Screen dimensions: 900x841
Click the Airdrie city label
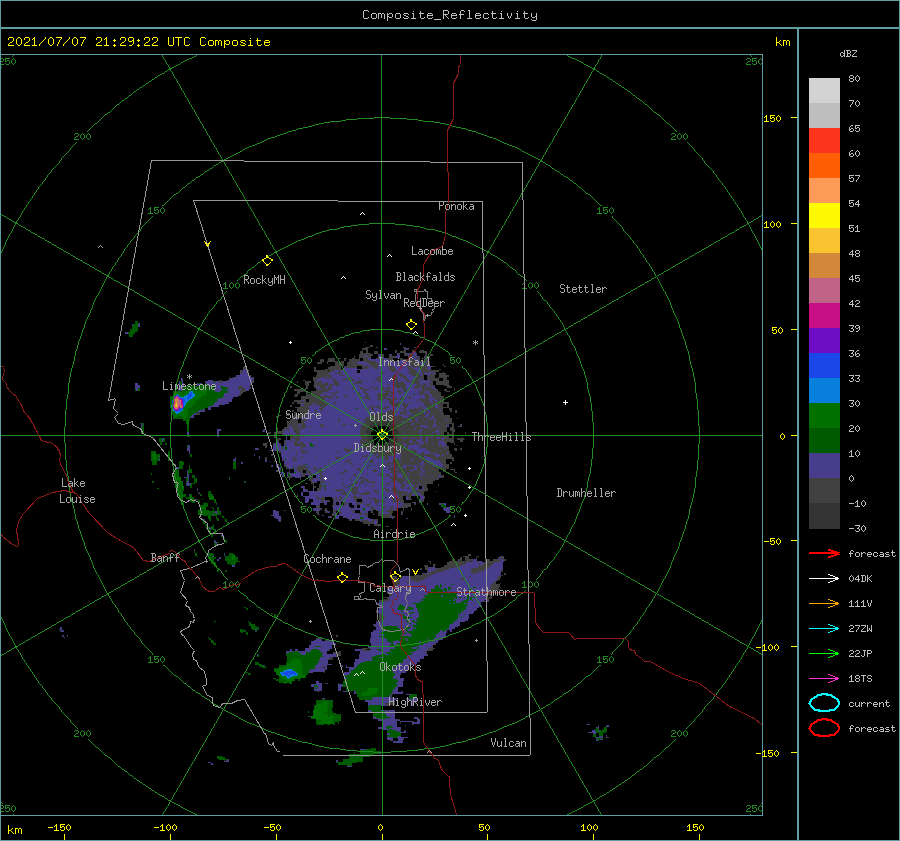click(x=394, y=534)
